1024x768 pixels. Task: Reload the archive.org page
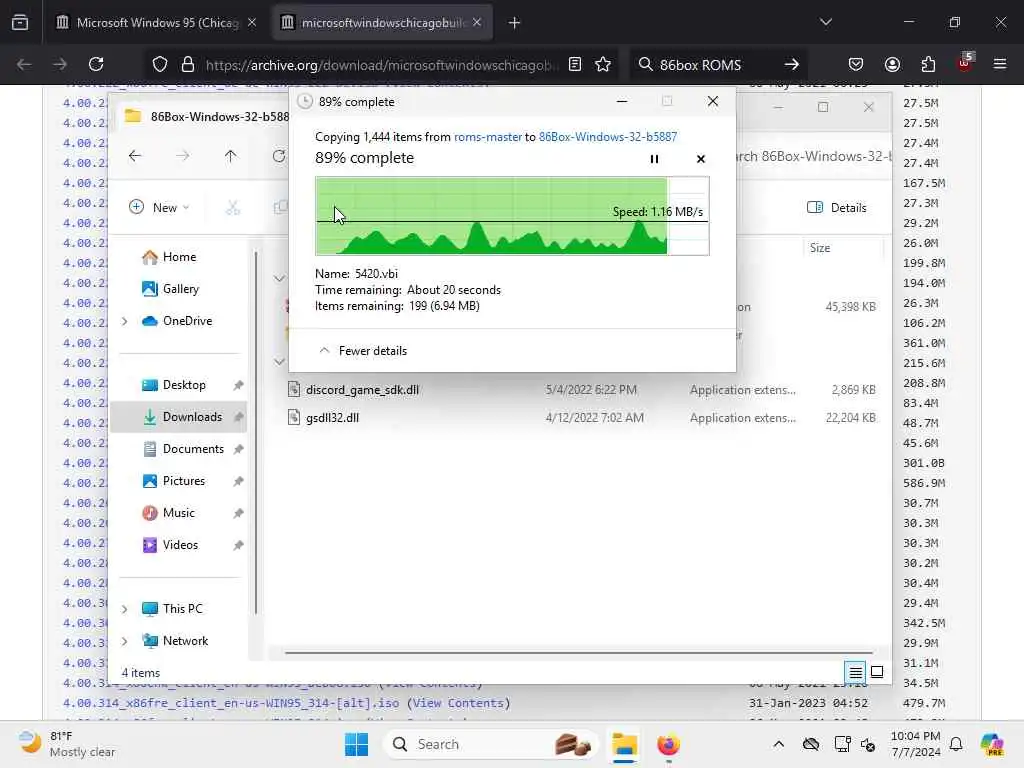coord(96,64)
